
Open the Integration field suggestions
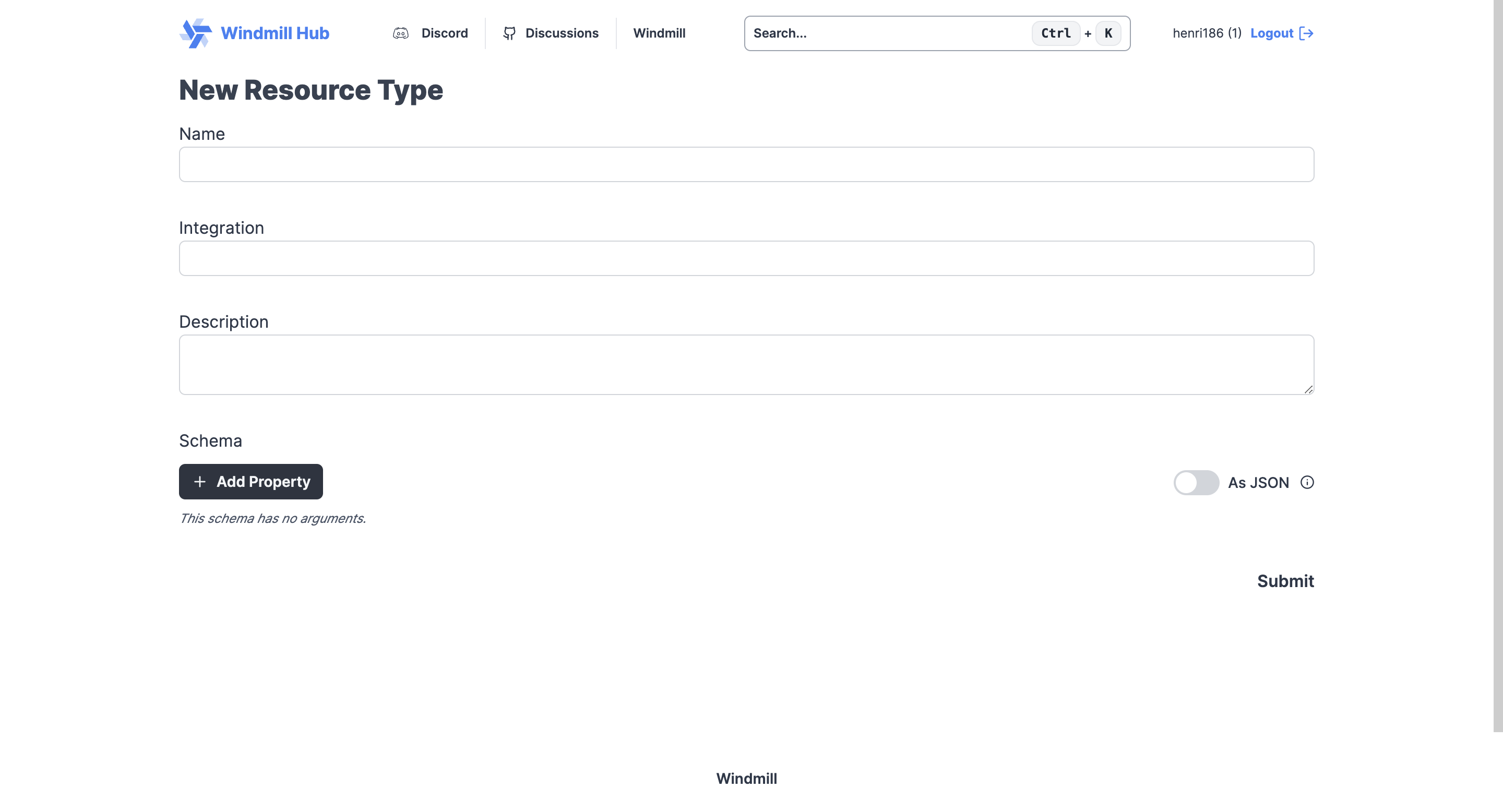point(746,258)
